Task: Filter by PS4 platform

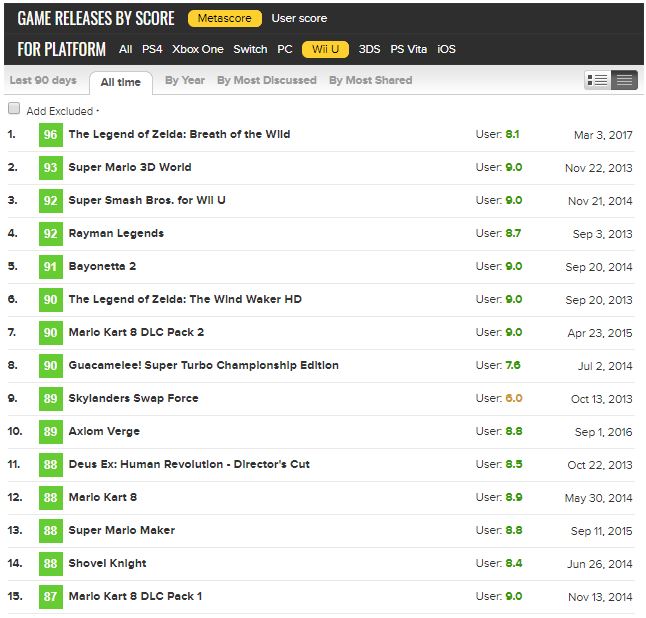Action: [152, 48]
